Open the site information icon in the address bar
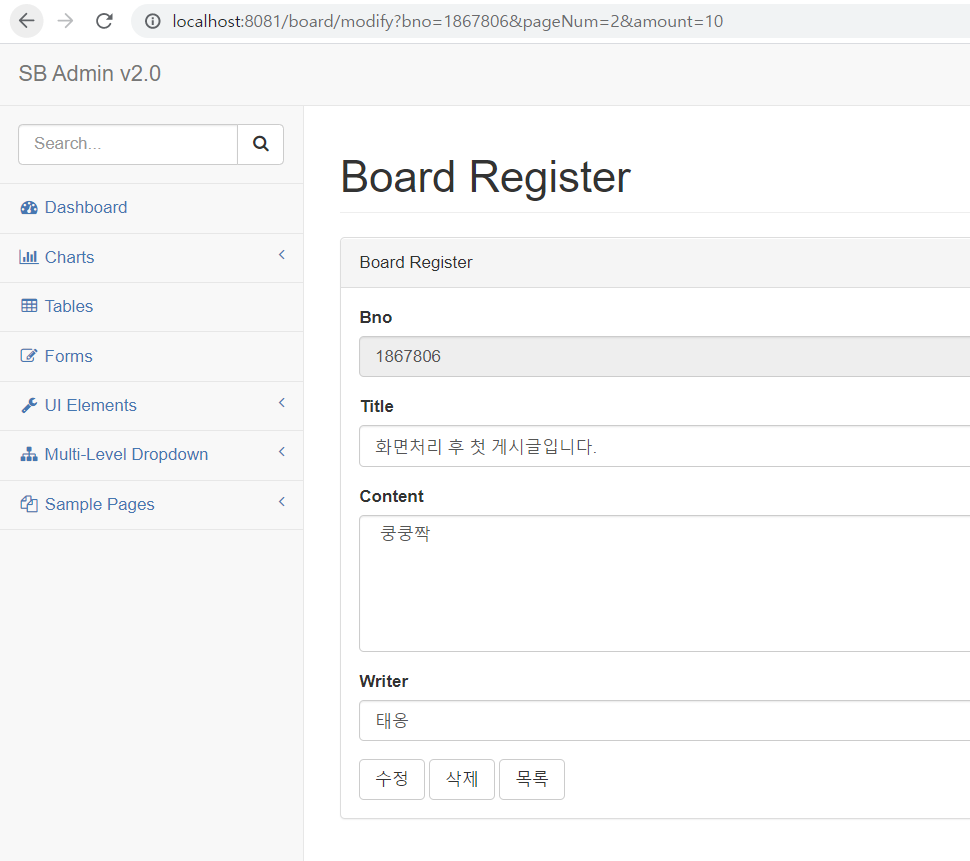Viewport: 970px width, 861px height. pos(152,22)
